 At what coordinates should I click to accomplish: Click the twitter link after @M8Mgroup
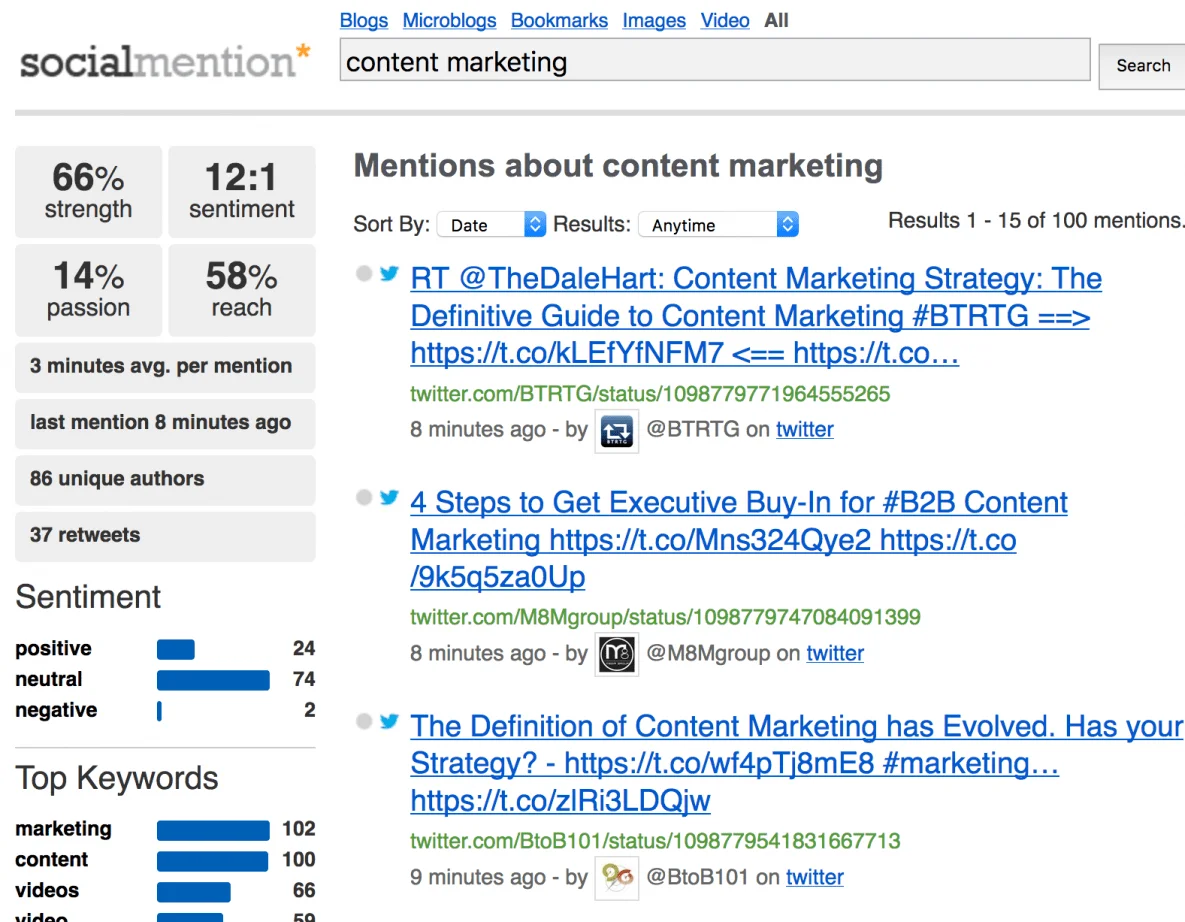click(835, 653)
